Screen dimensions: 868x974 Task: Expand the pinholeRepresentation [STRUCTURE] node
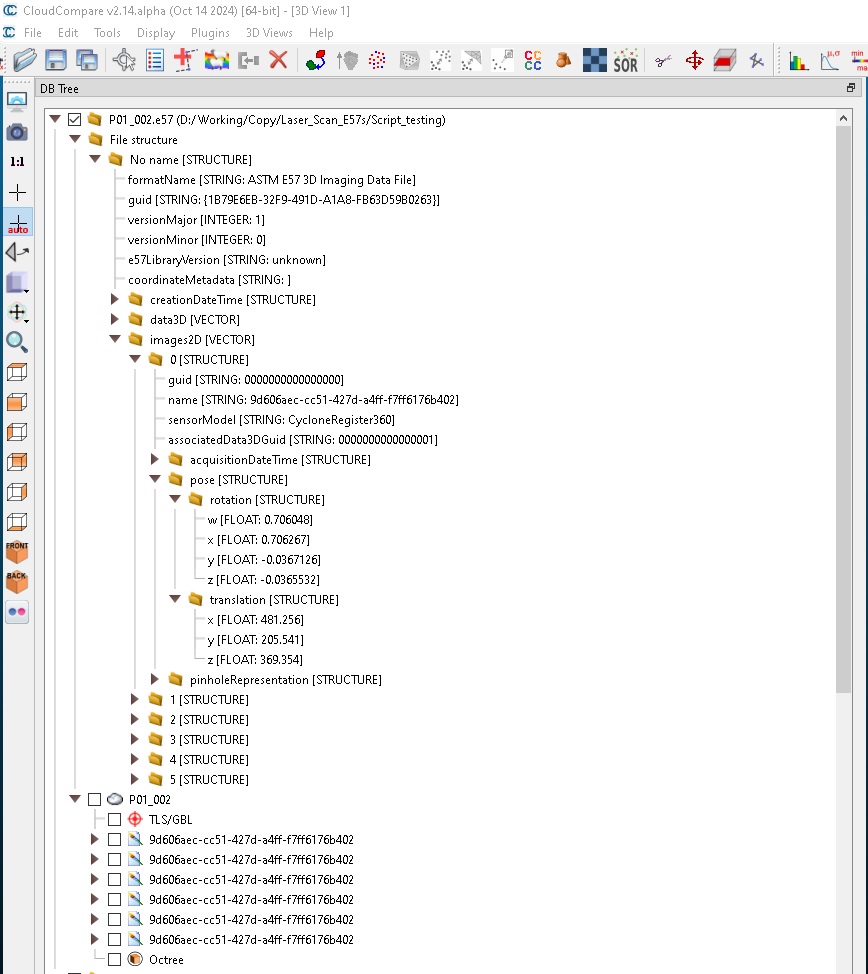click(x=155, y=680)
